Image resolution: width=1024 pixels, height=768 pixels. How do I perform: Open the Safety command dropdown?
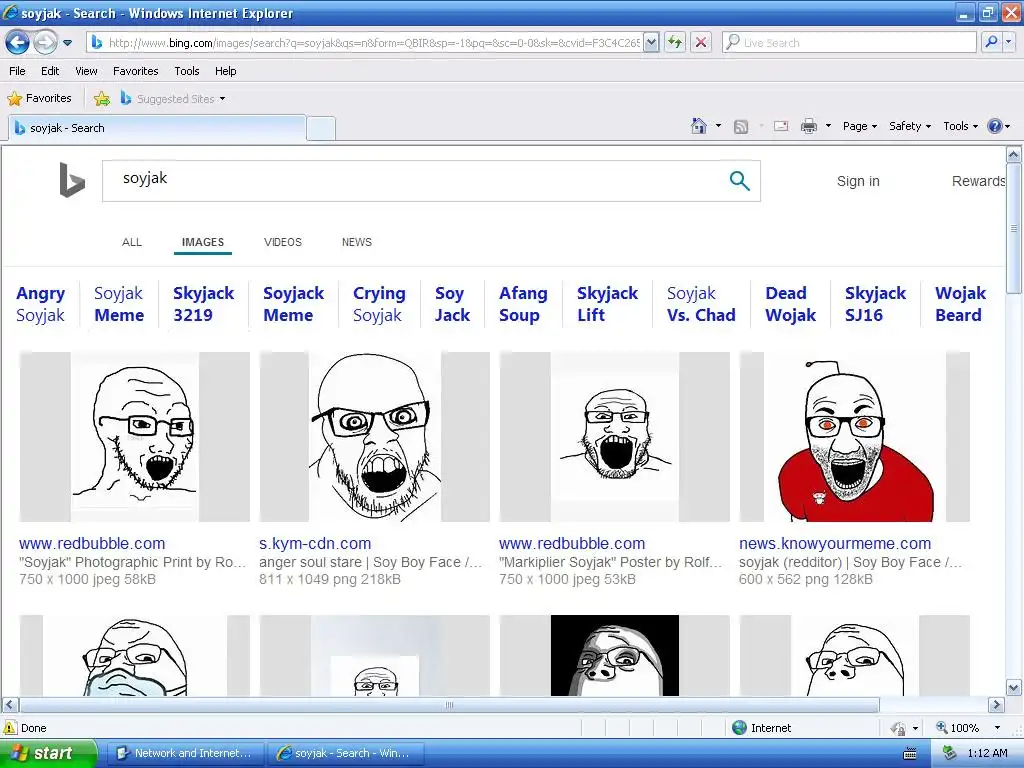pyautogui.click(x=909, y=126)
